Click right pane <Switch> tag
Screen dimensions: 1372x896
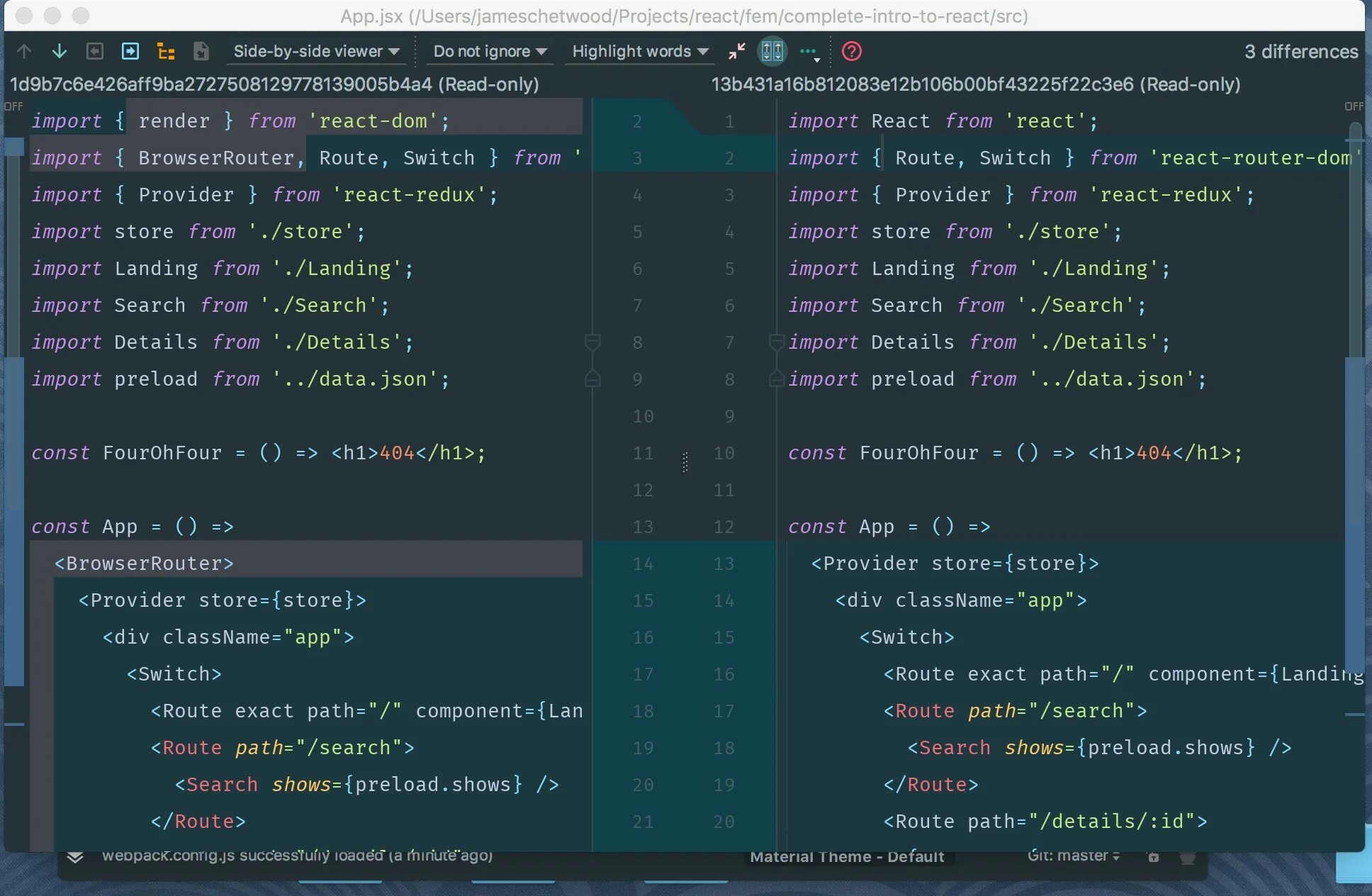(x=907, y=637)
